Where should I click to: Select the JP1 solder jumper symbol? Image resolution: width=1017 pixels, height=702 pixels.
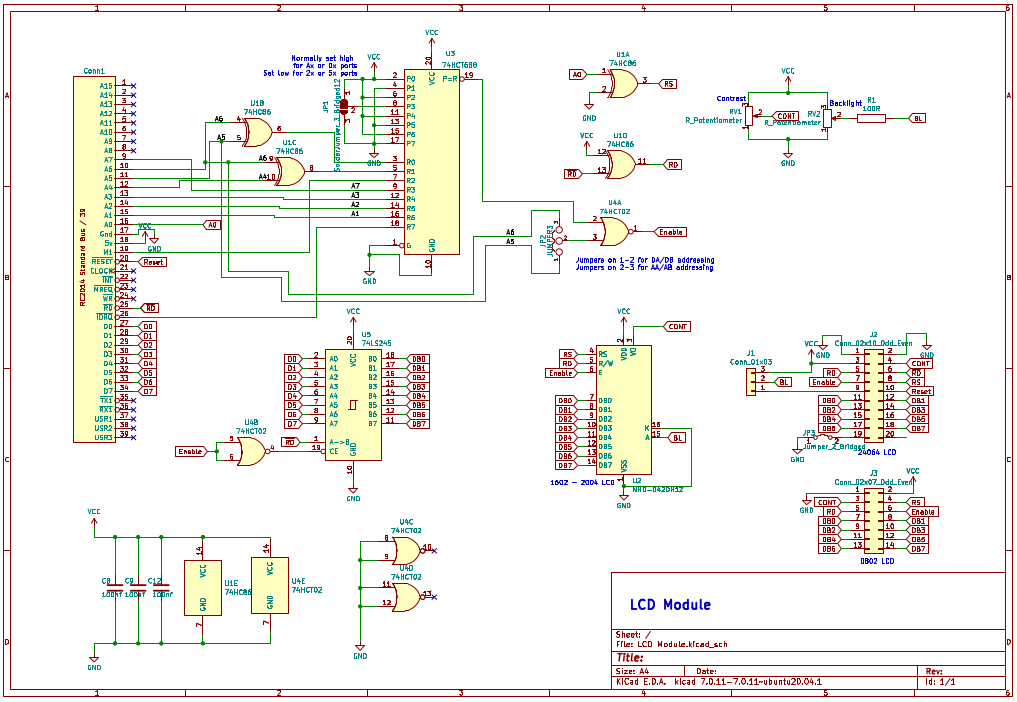pyautogui.click(x=344, y=106)
